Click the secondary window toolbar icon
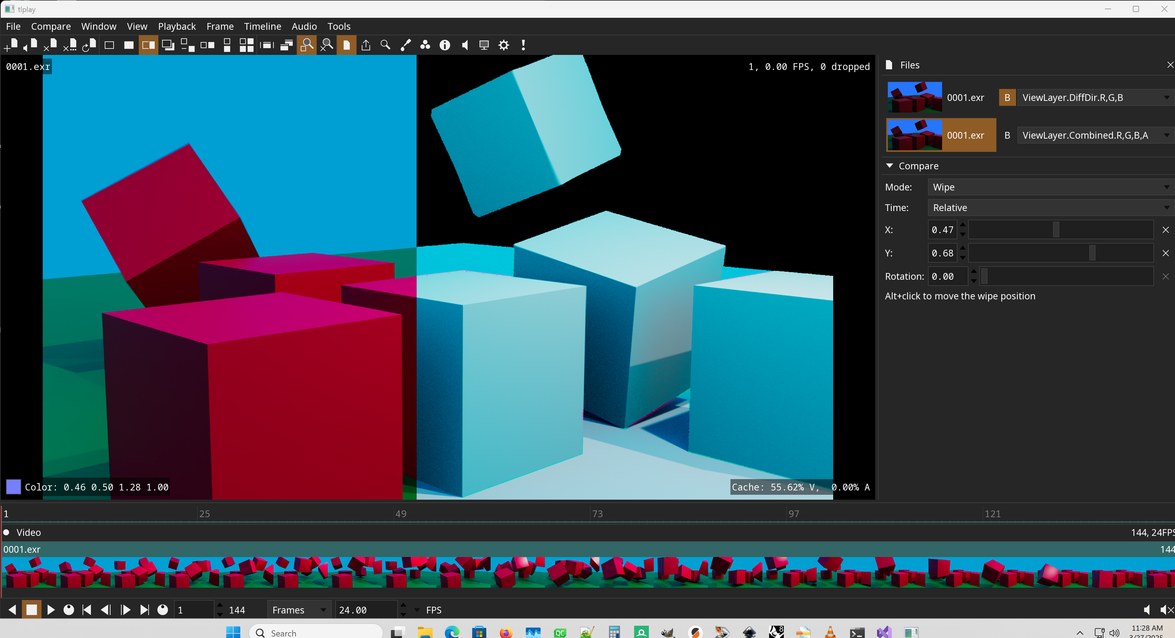Screen dimensions: 1175x638 [x=286, y=45]
